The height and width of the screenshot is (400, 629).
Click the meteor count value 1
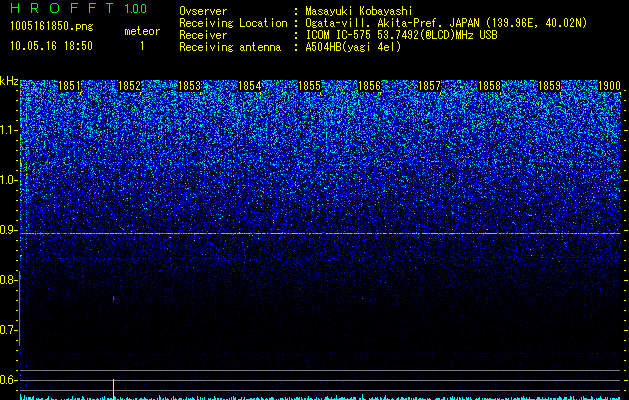click(x=142, y=46)
